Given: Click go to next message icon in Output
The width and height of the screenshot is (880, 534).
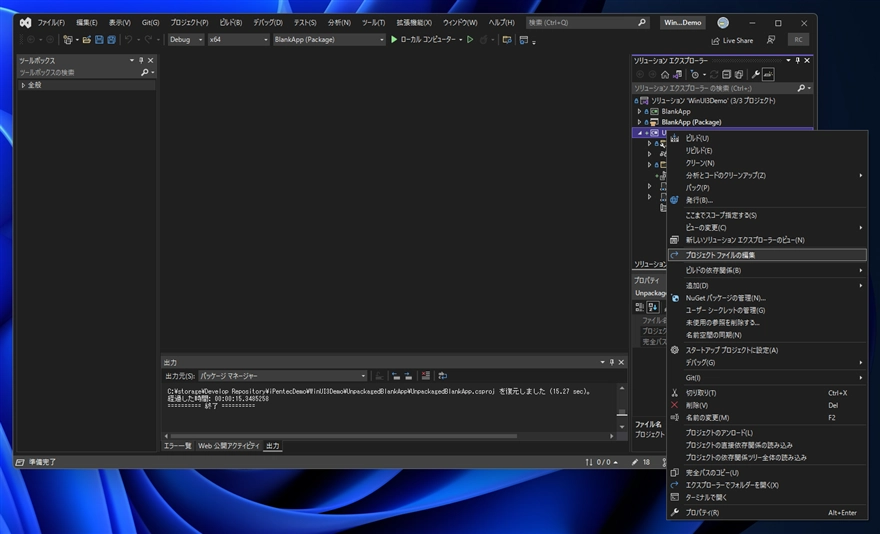Looking at the screenshot, I should coord(408,376).
